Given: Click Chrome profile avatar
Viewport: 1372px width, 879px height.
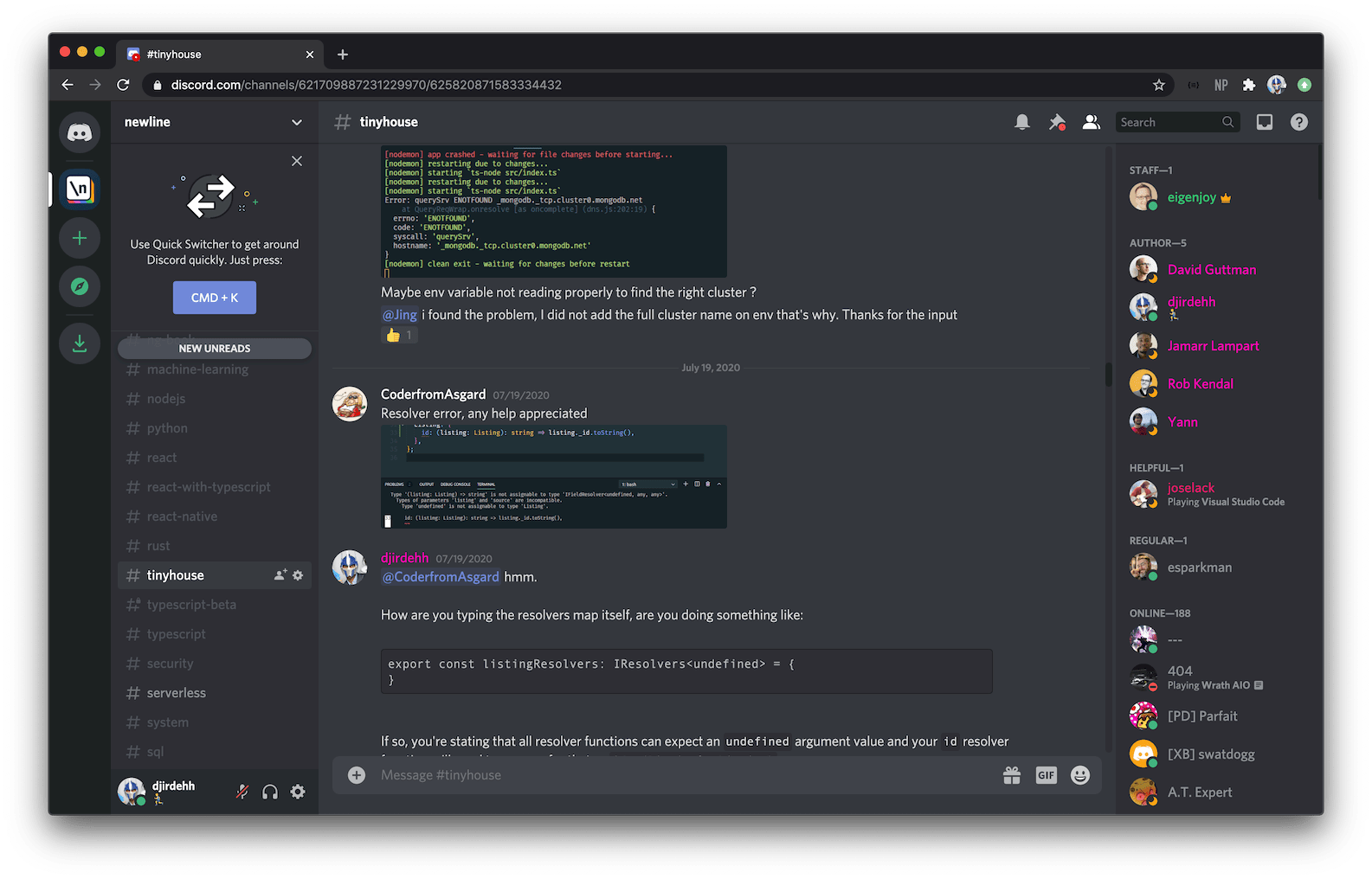Looking at the screenshot, I should click(x=1277, y=85).
